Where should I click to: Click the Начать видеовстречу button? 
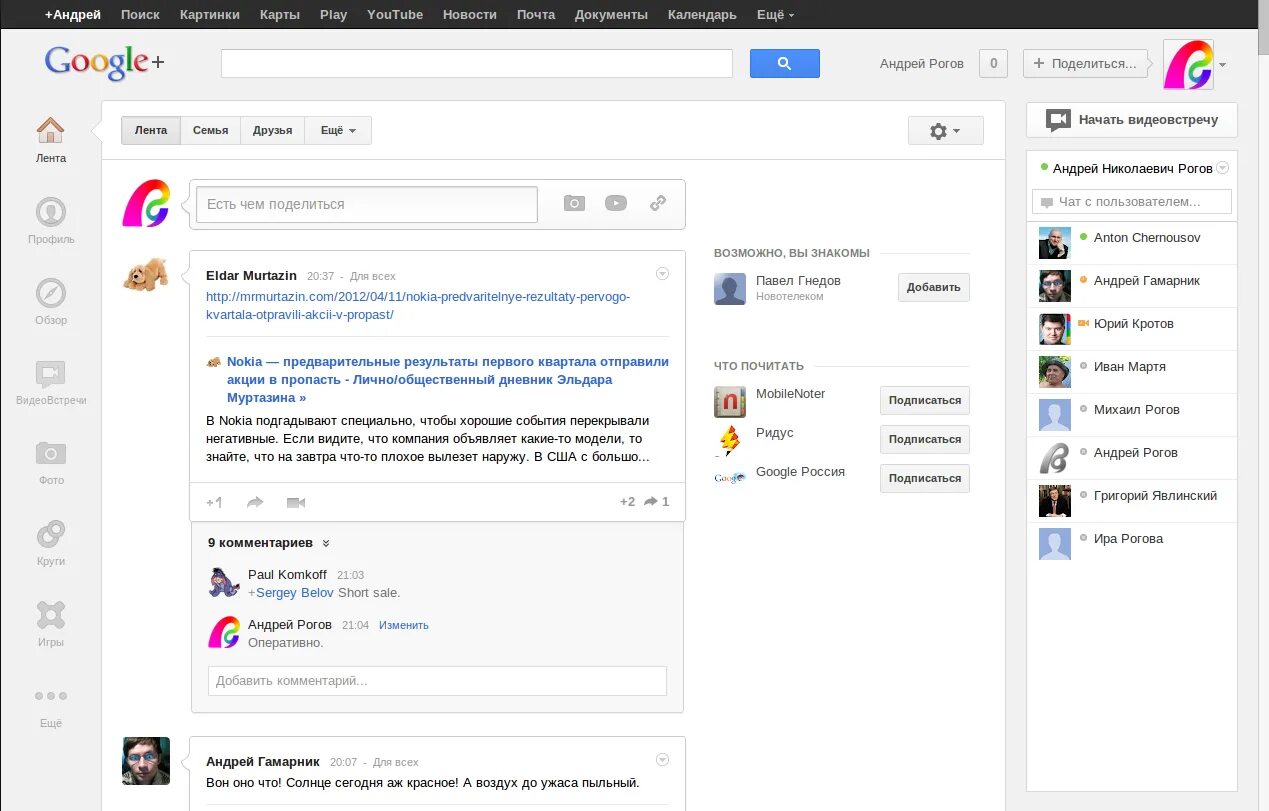(x=1131, y=120)
